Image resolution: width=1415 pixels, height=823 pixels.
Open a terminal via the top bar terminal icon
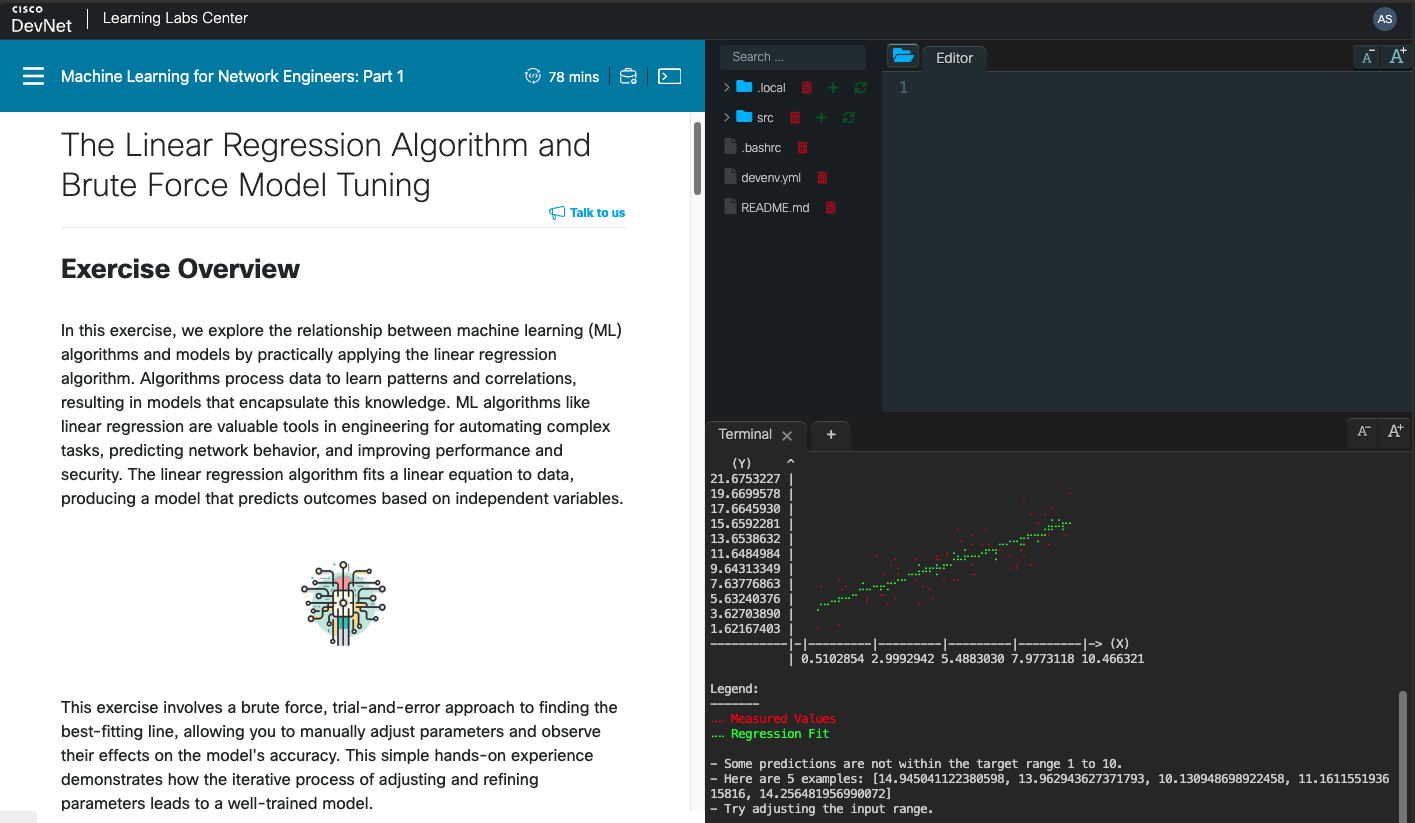pos(669,76)
